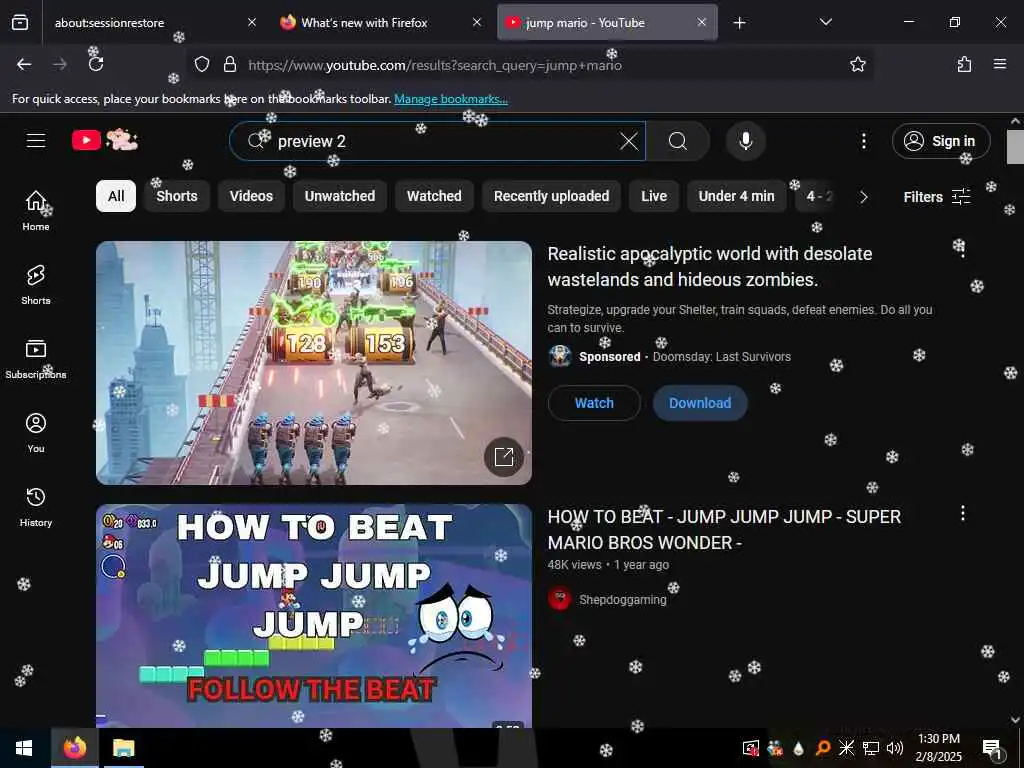
Task: Close the What's new with Firefox tab
Action: (477, 22)
